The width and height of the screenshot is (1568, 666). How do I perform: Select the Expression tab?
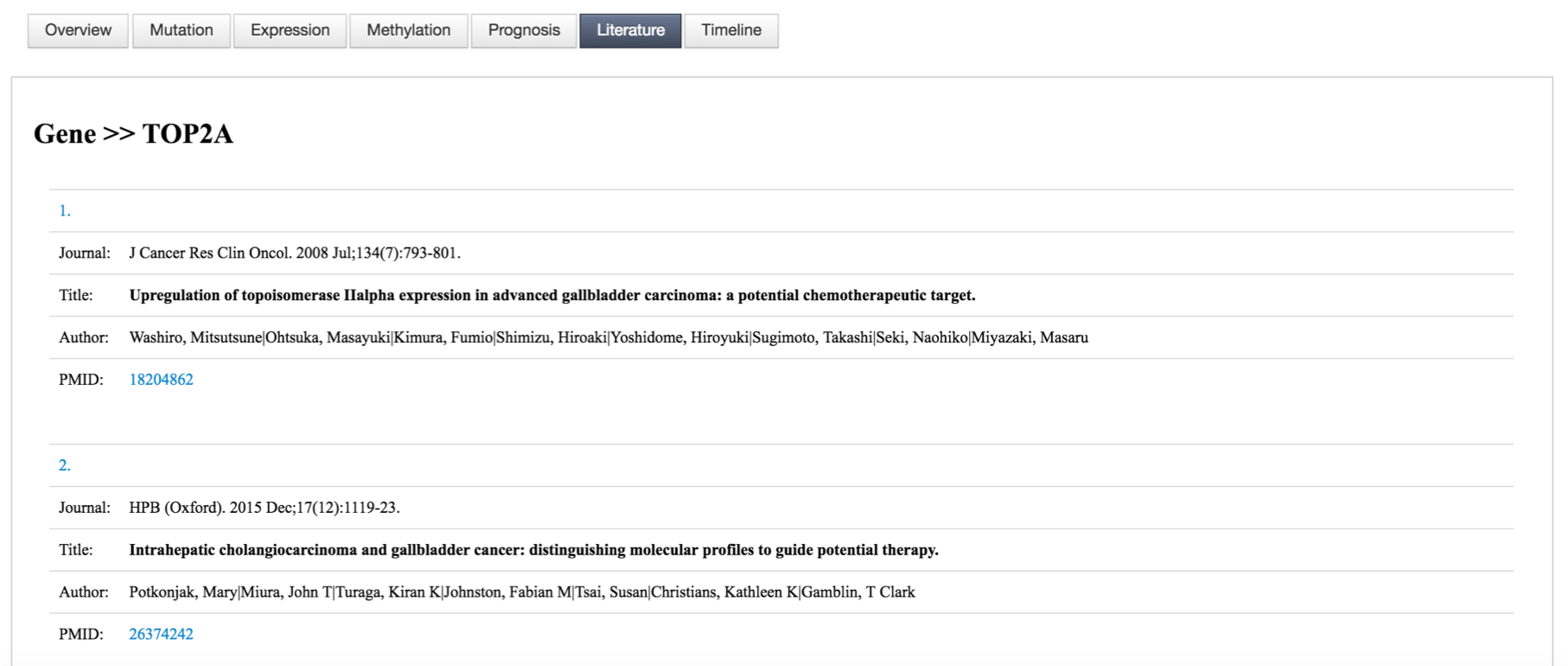click(290, 30)
